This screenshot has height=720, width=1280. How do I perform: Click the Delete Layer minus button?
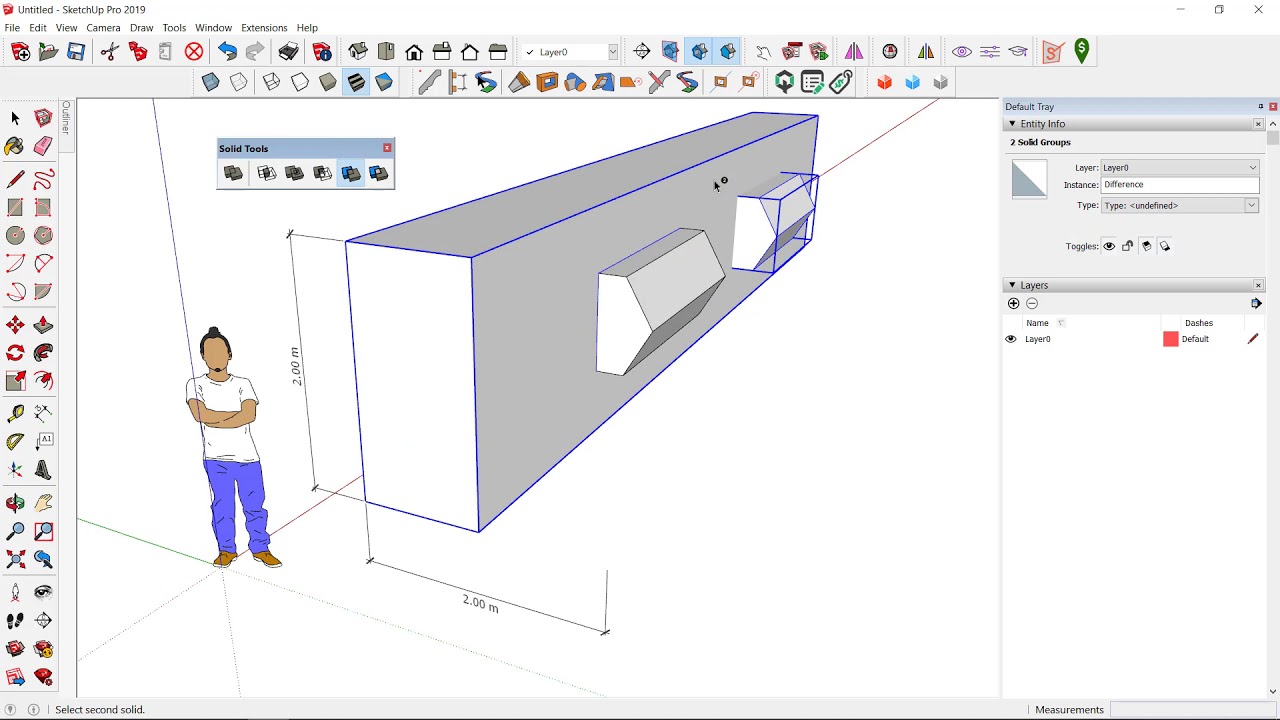pos(1032,303)
